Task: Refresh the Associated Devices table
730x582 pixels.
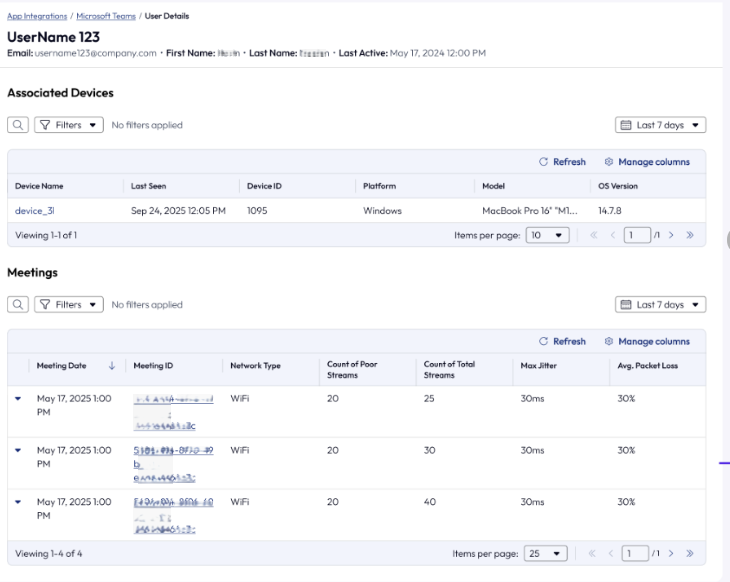Action: point(562,162)
